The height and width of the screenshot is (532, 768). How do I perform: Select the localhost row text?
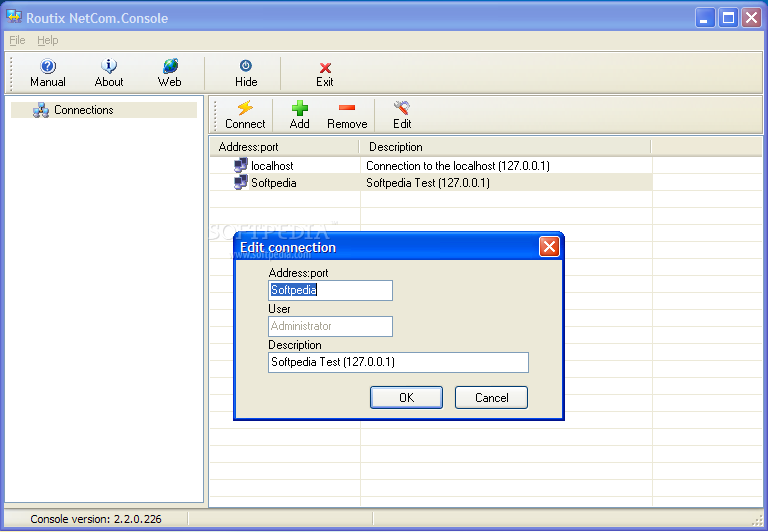point(272,166)
